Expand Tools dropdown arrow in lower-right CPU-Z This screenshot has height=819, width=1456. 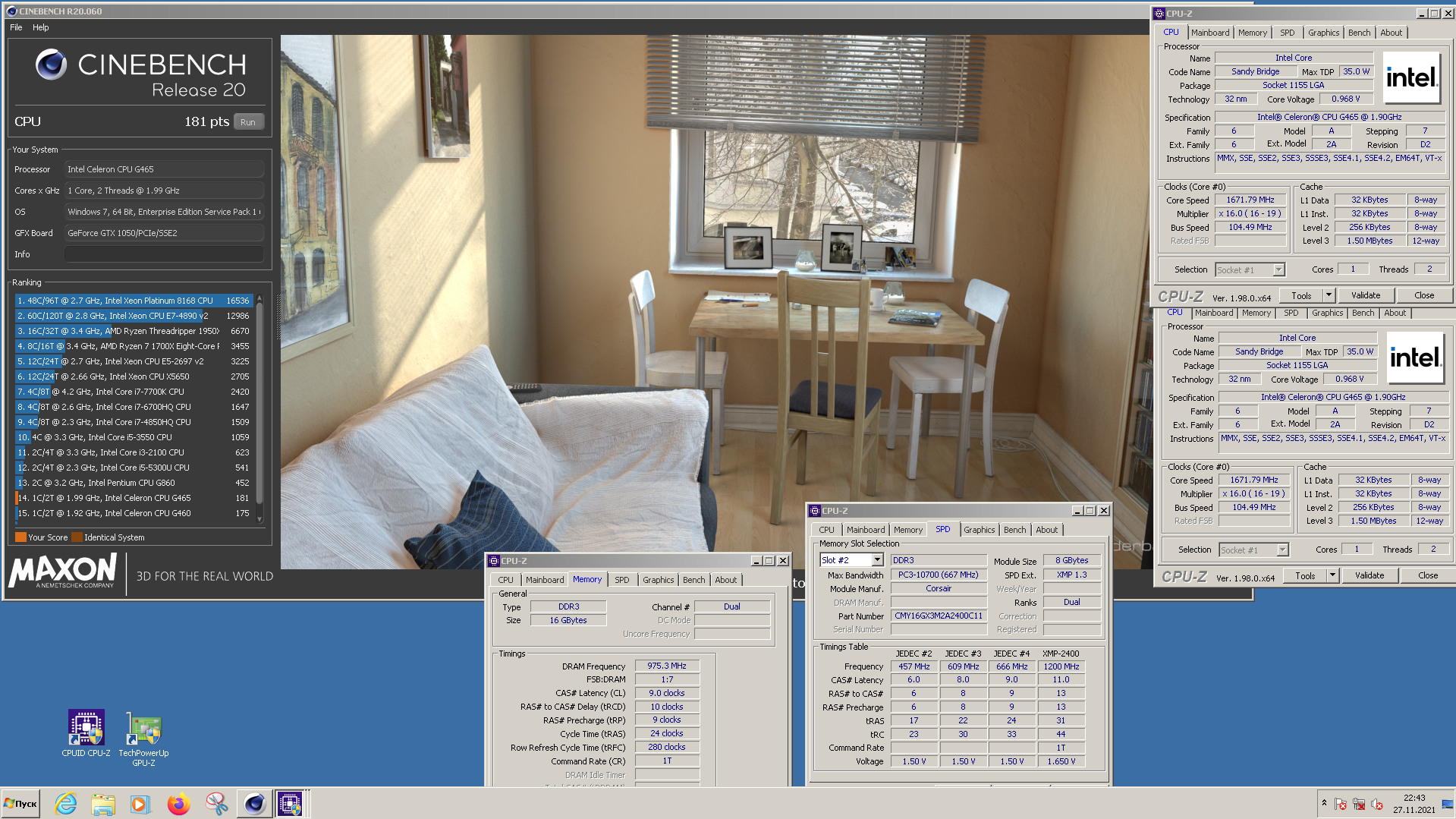[x=1332, y=575]
